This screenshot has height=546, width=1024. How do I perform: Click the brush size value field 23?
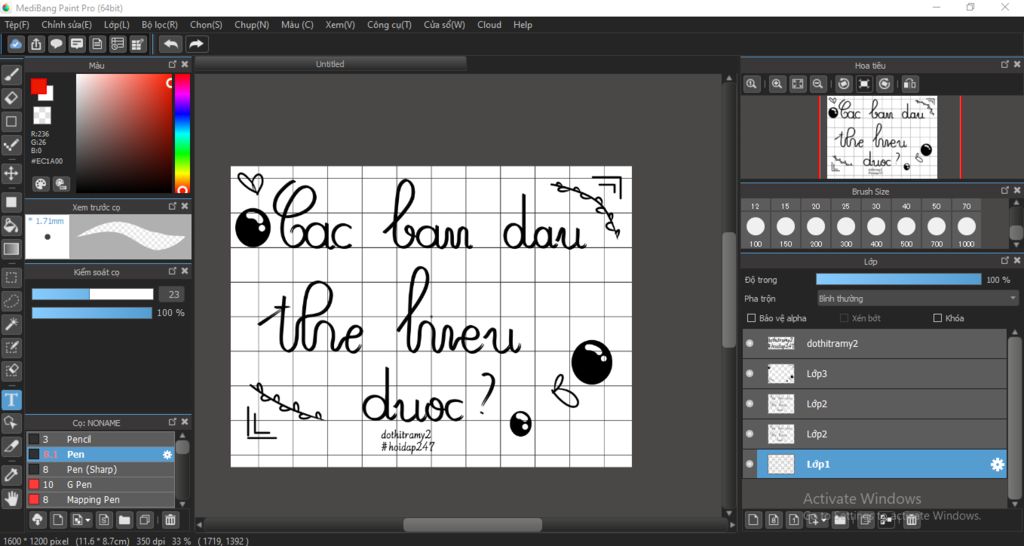coord(173,295)
